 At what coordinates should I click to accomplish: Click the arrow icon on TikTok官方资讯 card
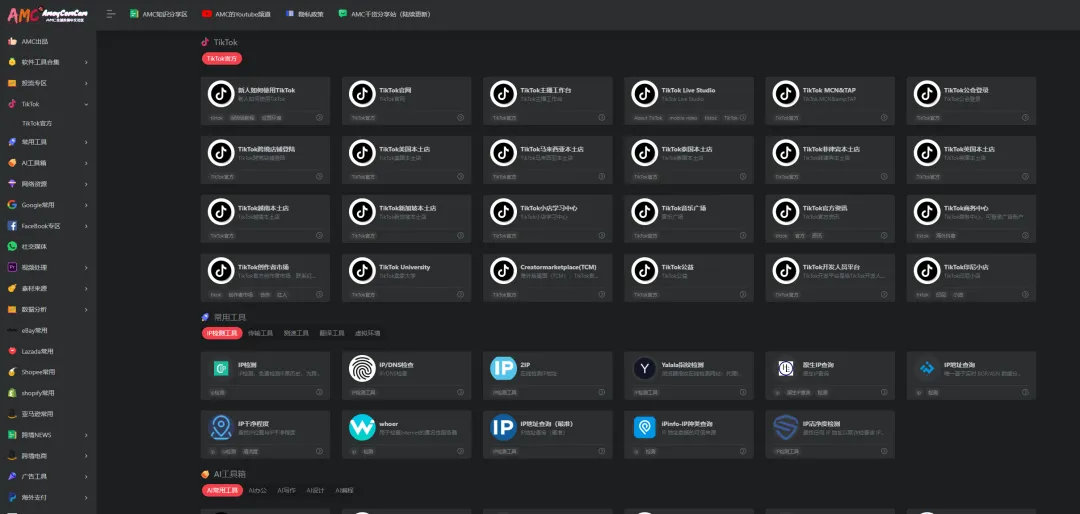(x=884, y=235)
